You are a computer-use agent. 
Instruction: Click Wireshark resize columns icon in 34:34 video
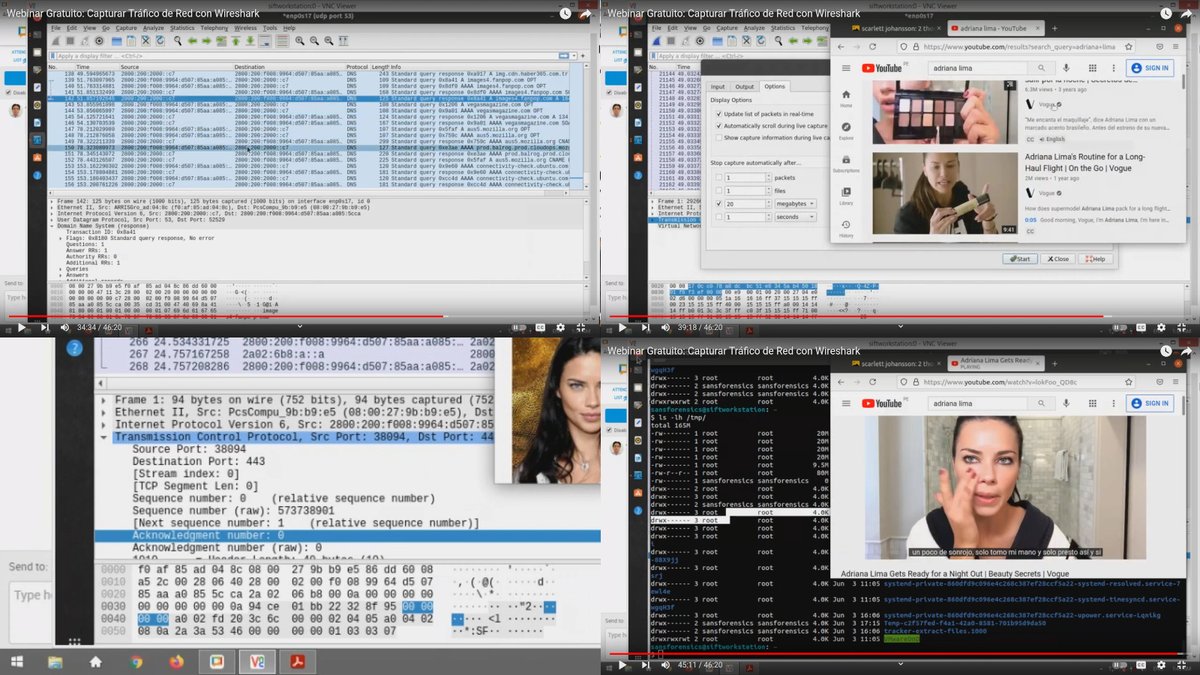tap(343, 41)
